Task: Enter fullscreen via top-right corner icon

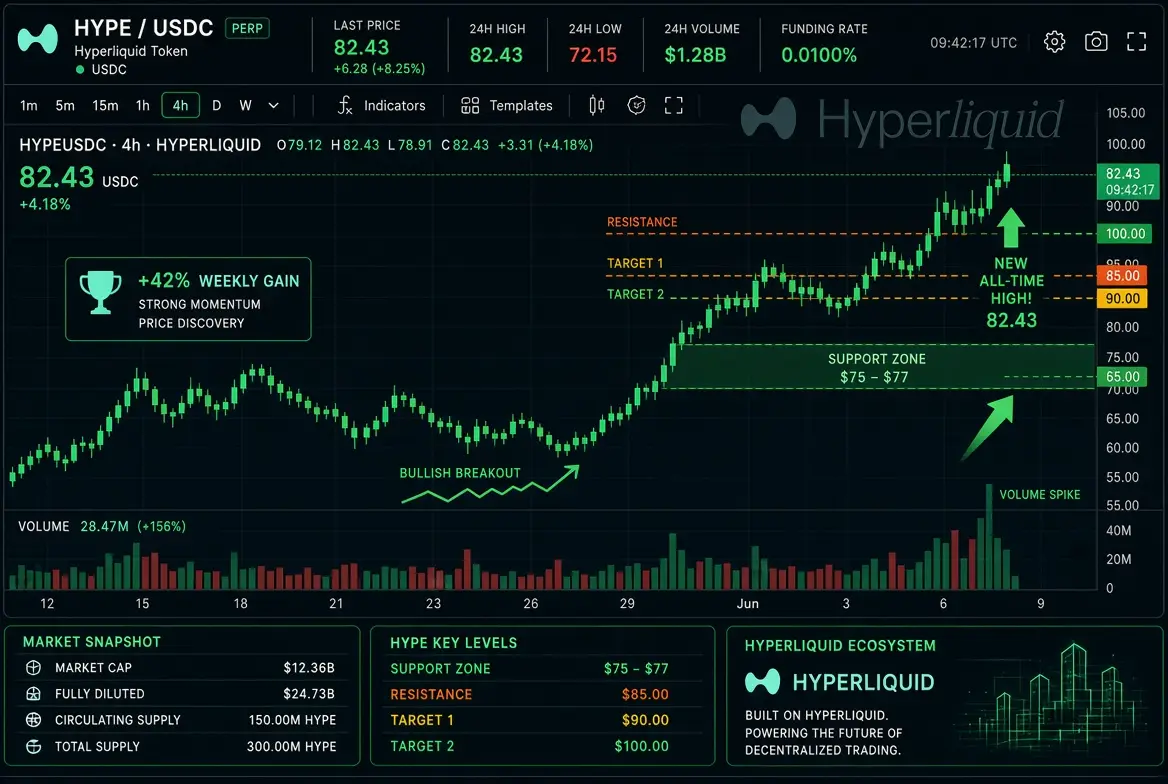Action: point(1136,42)
